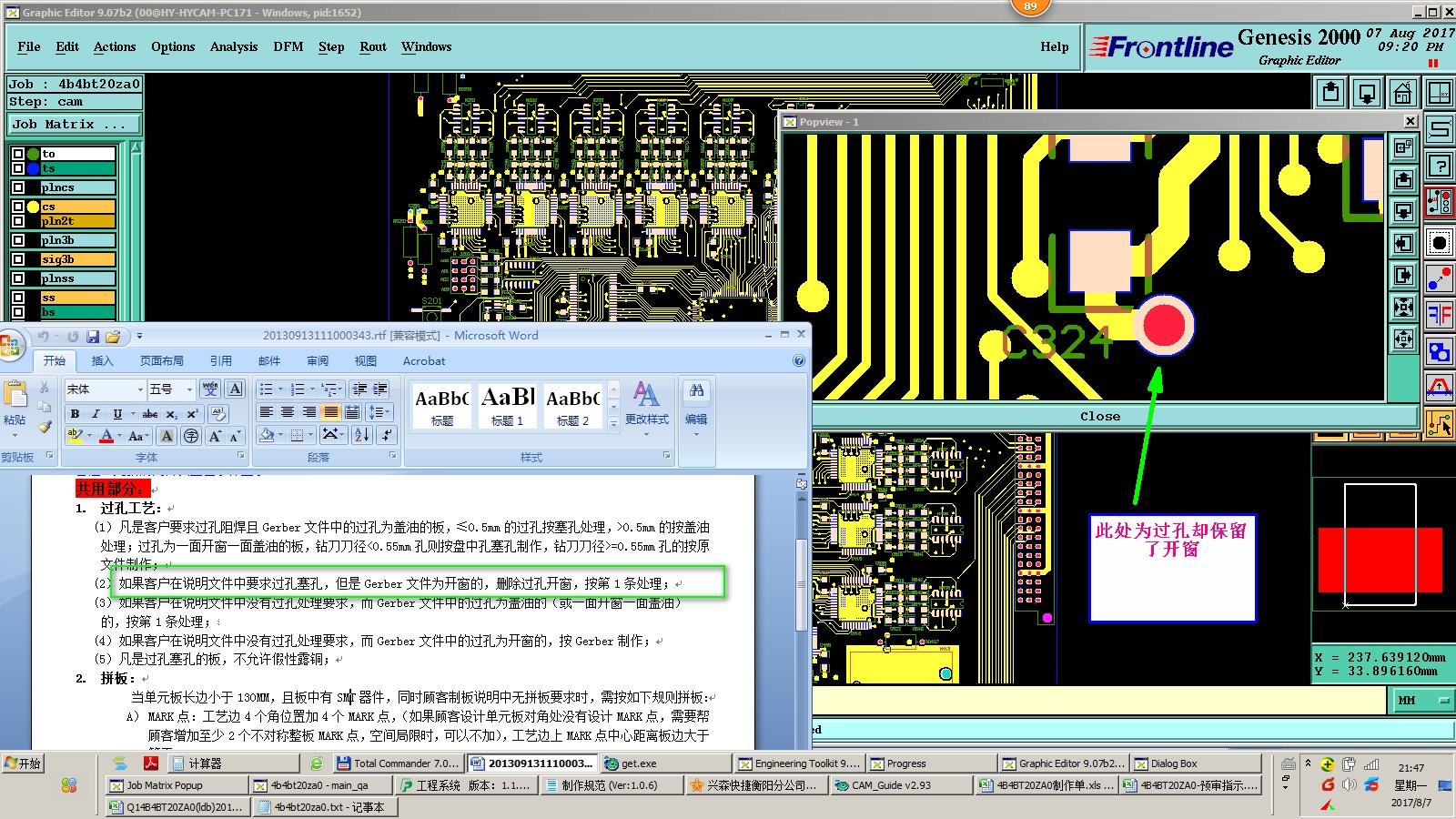Toggle checkbox for layer 'pln2t'

18,221
